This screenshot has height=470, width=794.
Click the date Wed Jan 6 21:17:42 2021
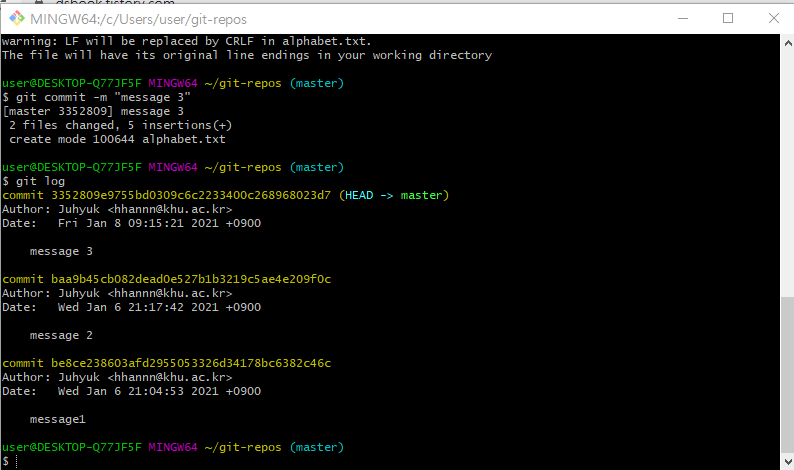coord(138,307)
